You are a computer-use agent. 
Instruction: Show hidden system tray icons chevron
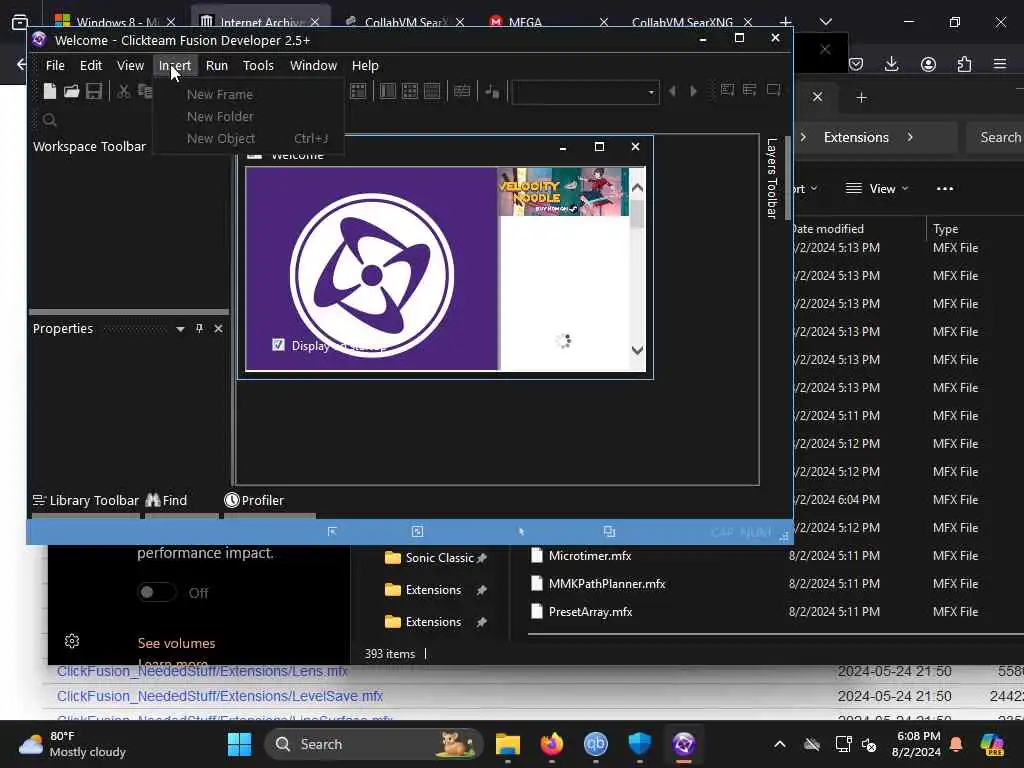(x=780, y=744)
